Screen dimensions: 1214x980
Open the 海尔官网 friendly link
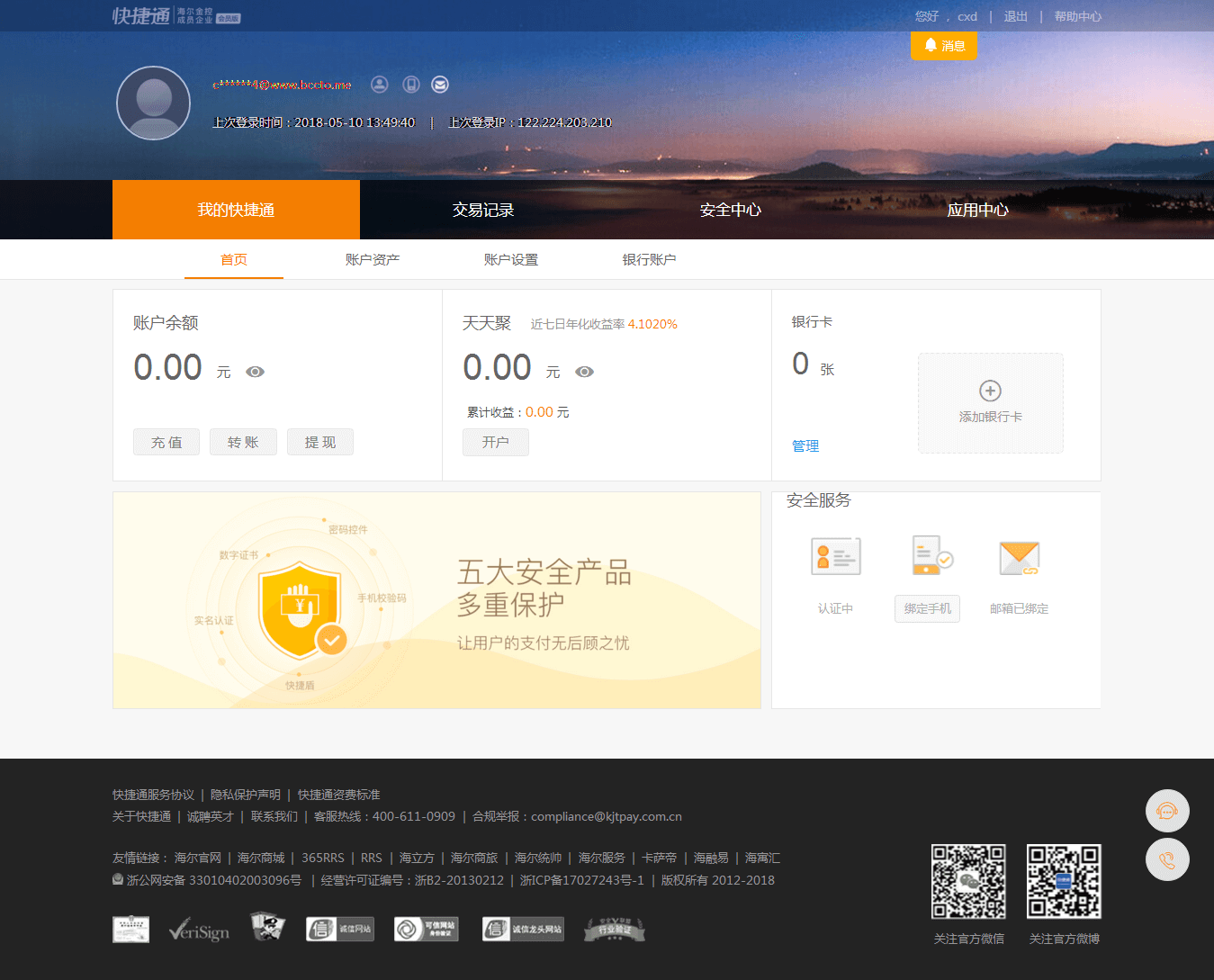tap(198, 858)
